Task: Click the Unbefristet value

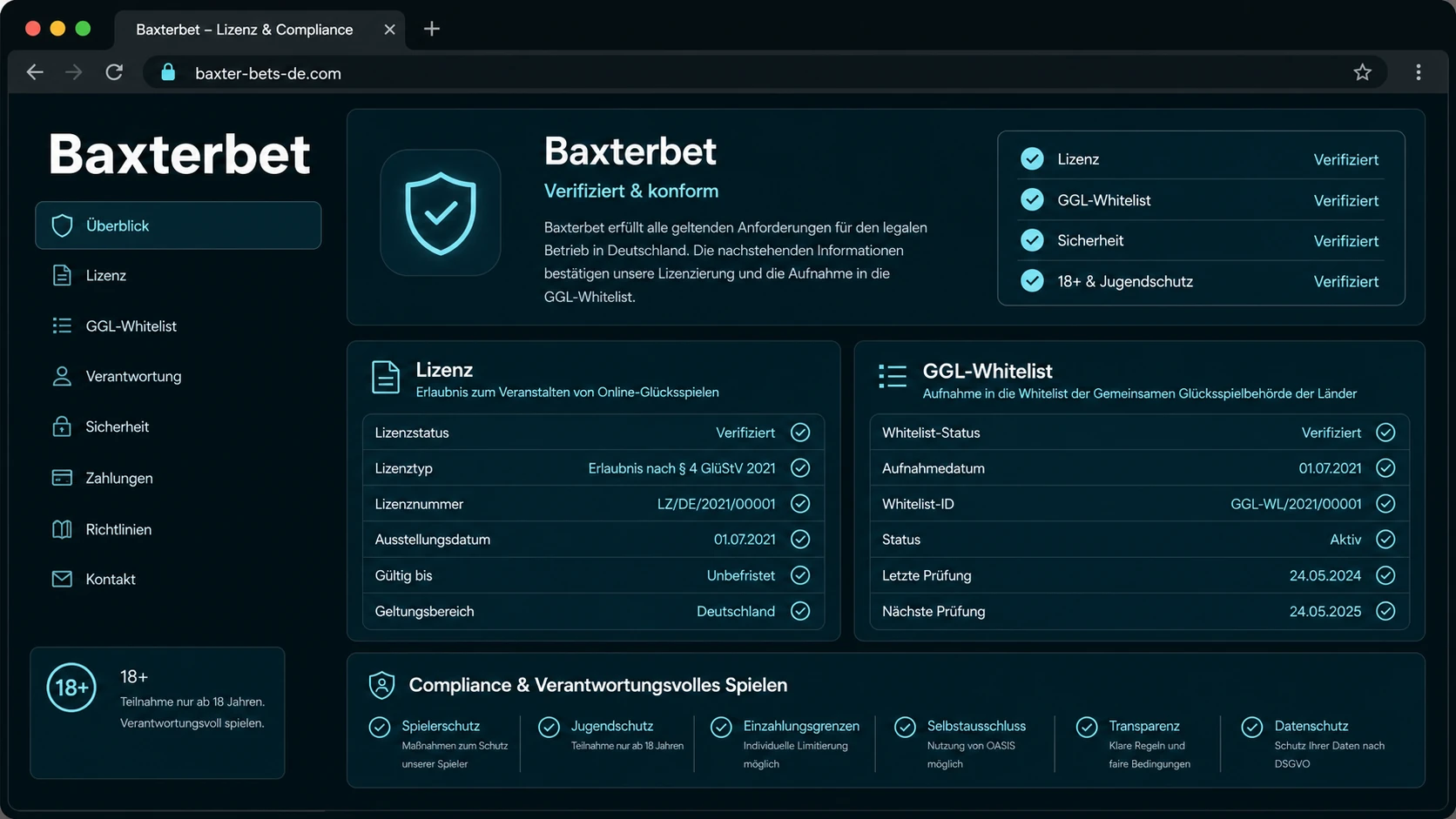Action: tap(741, 575)
